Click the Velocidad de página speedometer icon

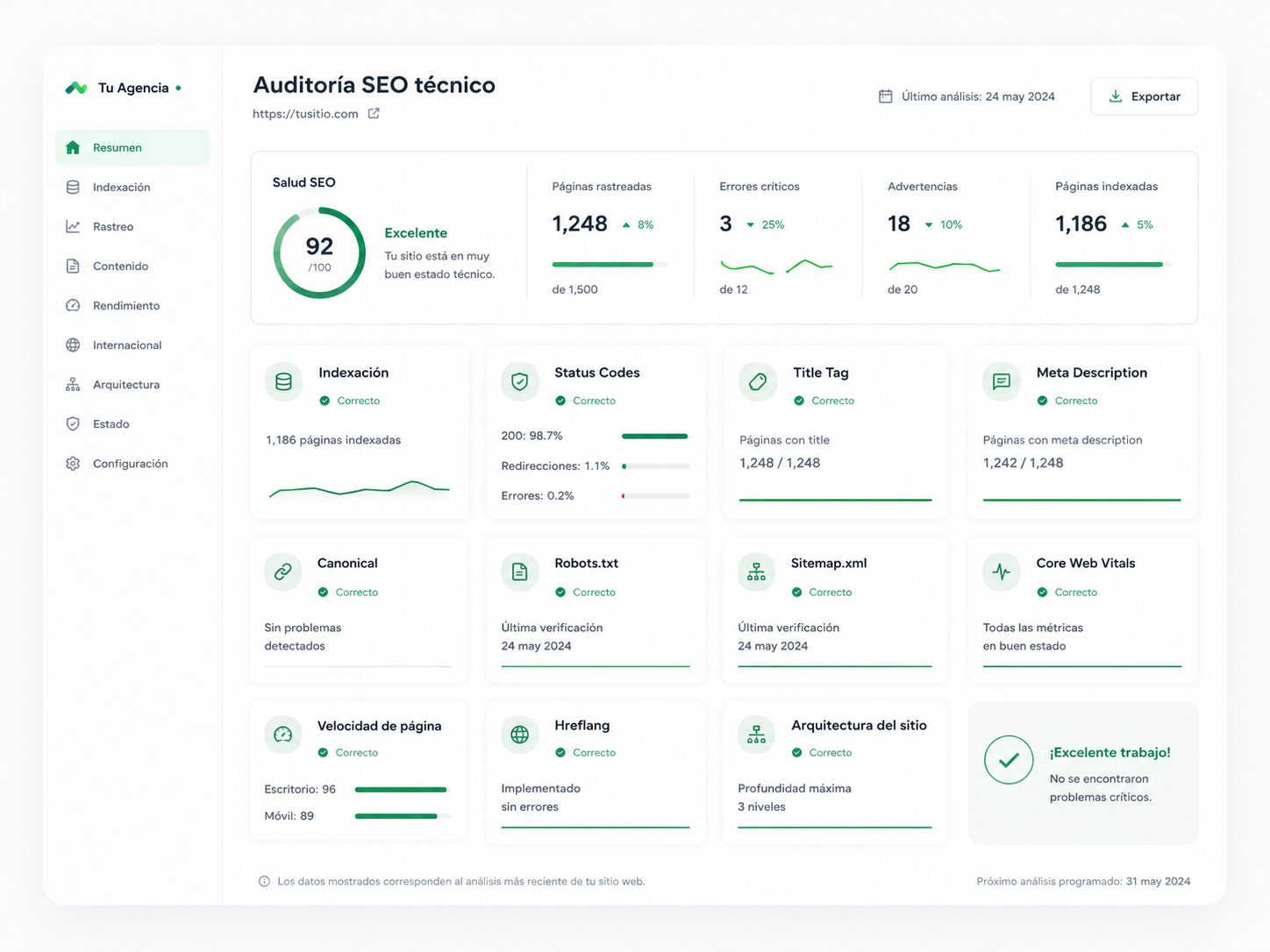tap(282, 735)
